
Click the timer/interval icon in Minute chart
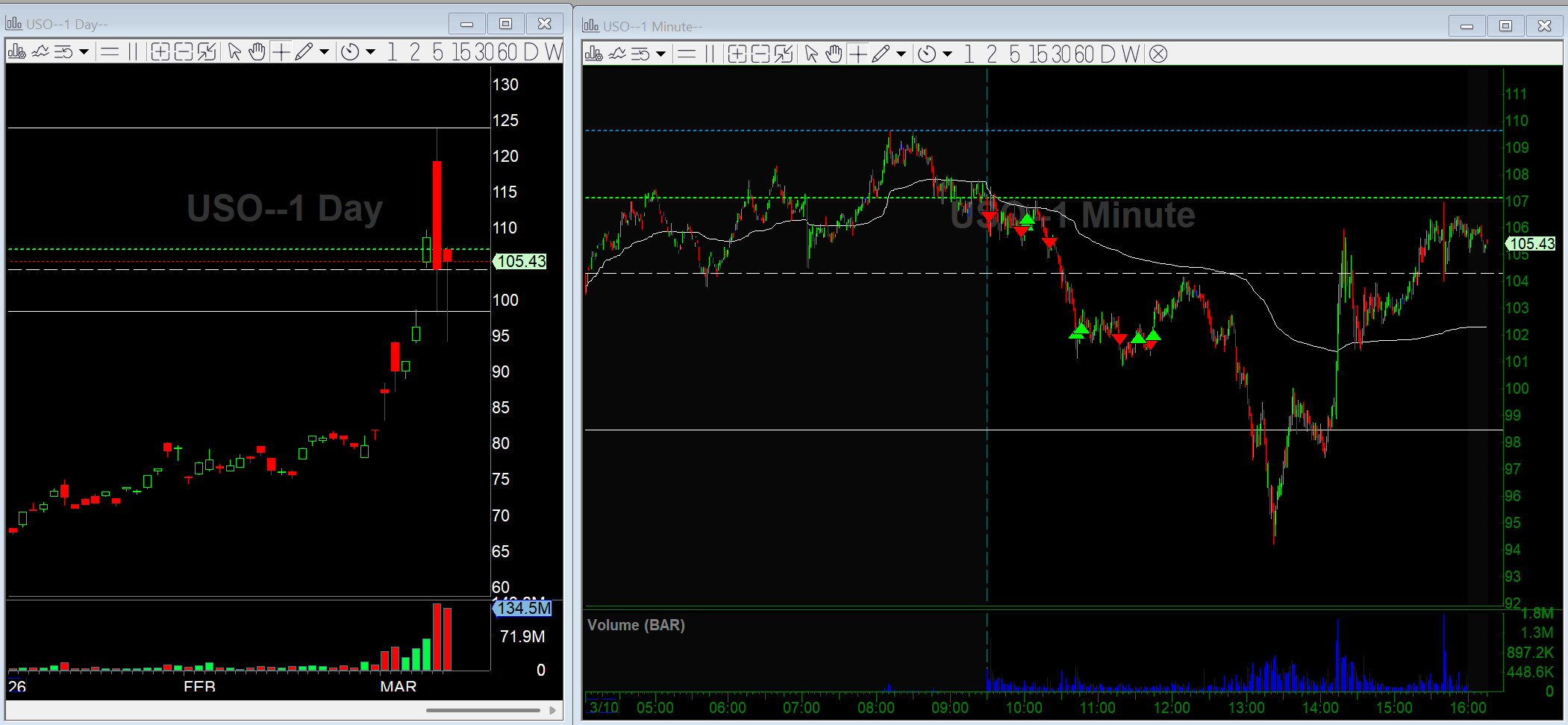(927, 54)
